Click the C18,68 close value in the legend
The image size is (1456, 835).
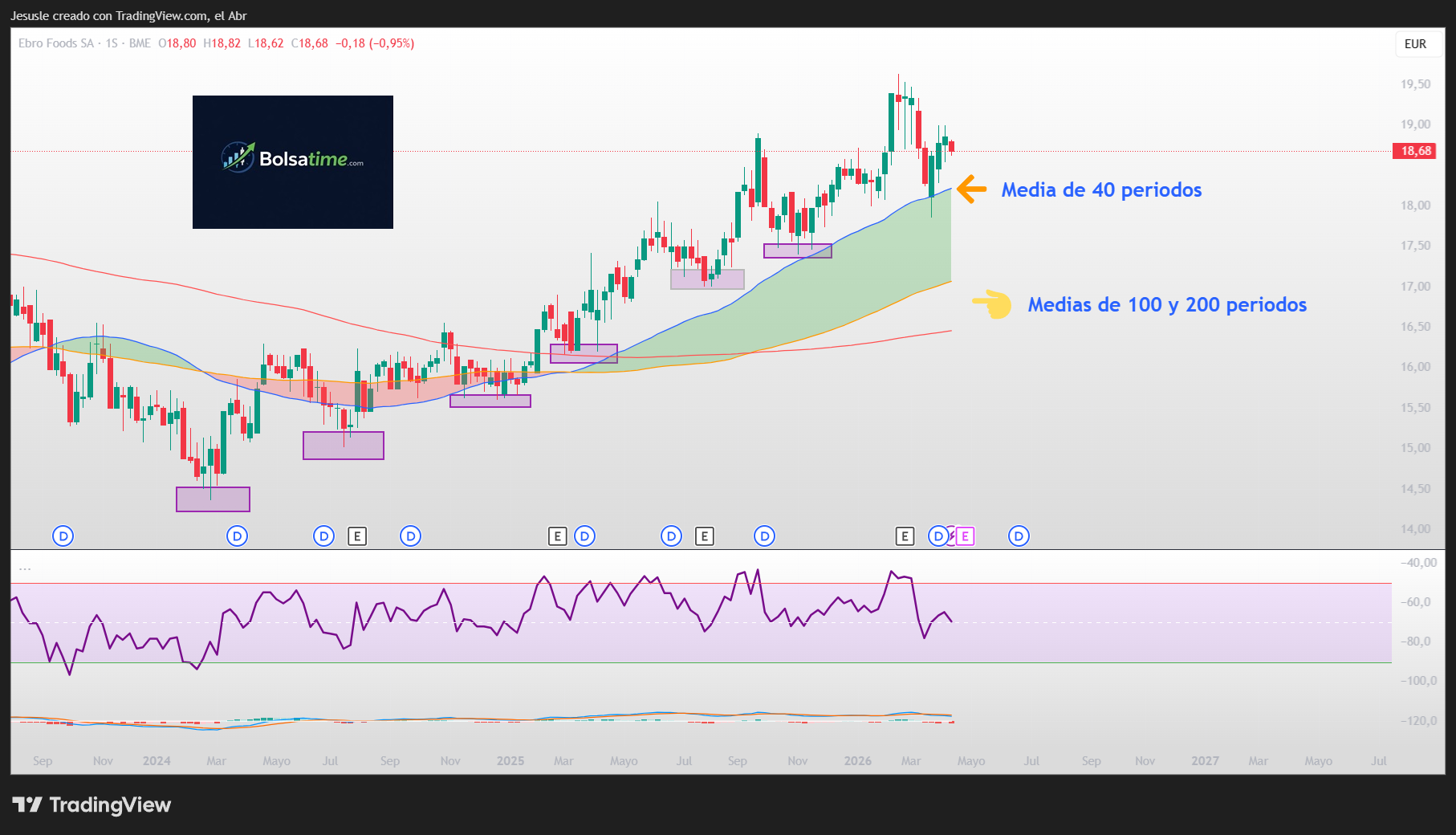pyautogui.click(x=310, y=44)
